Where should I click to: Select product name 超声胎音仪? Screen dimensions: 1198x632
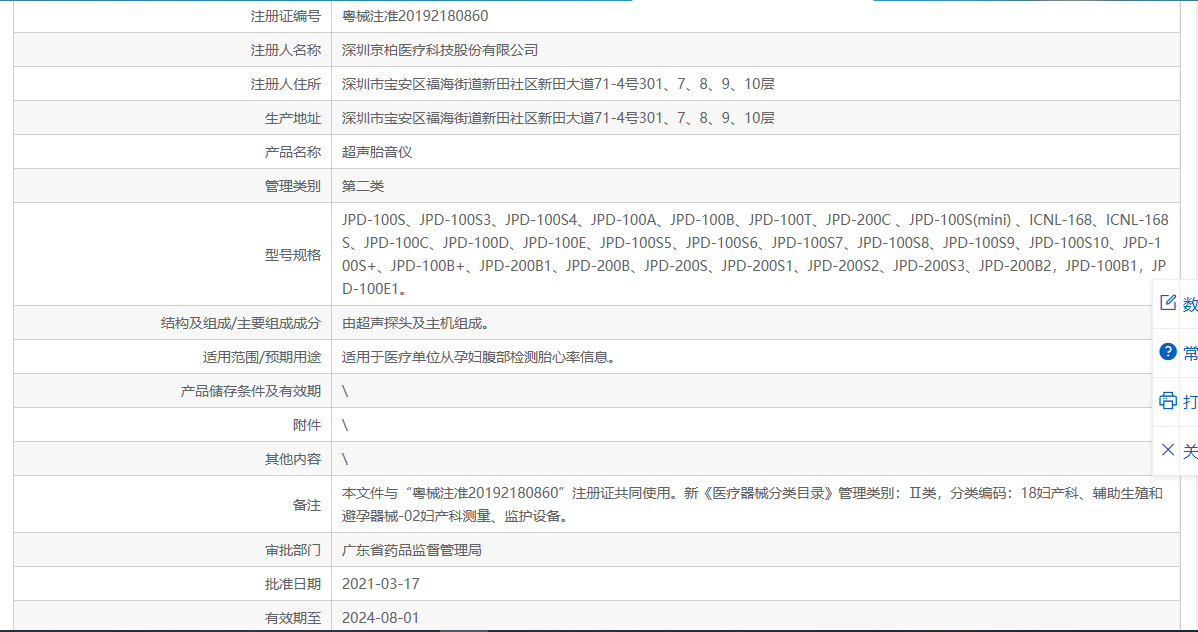pyautogui.click(x=377, y=152)
